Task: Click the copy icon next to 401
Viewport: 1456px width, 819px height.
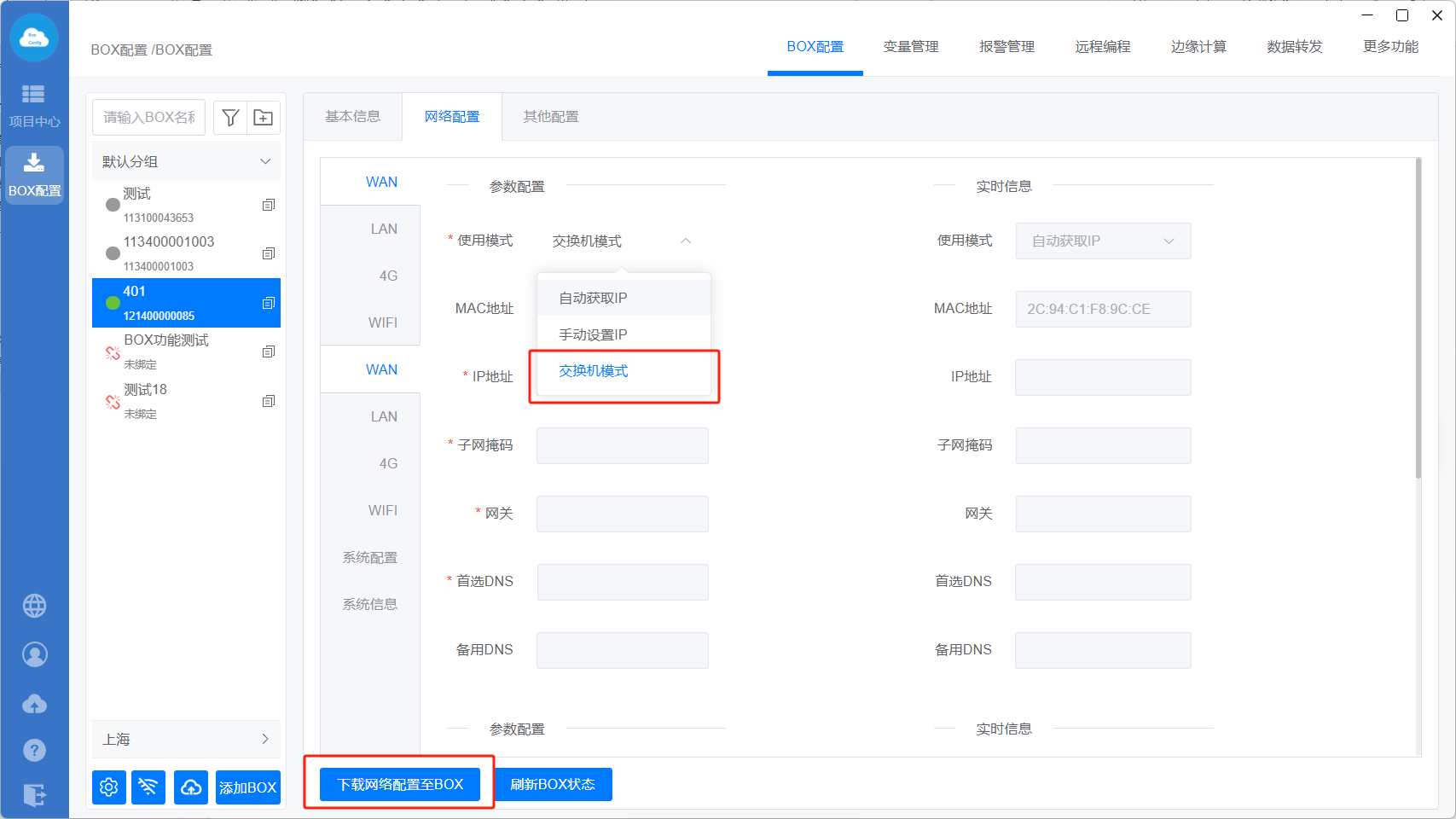Action: (x=269, y=303)
